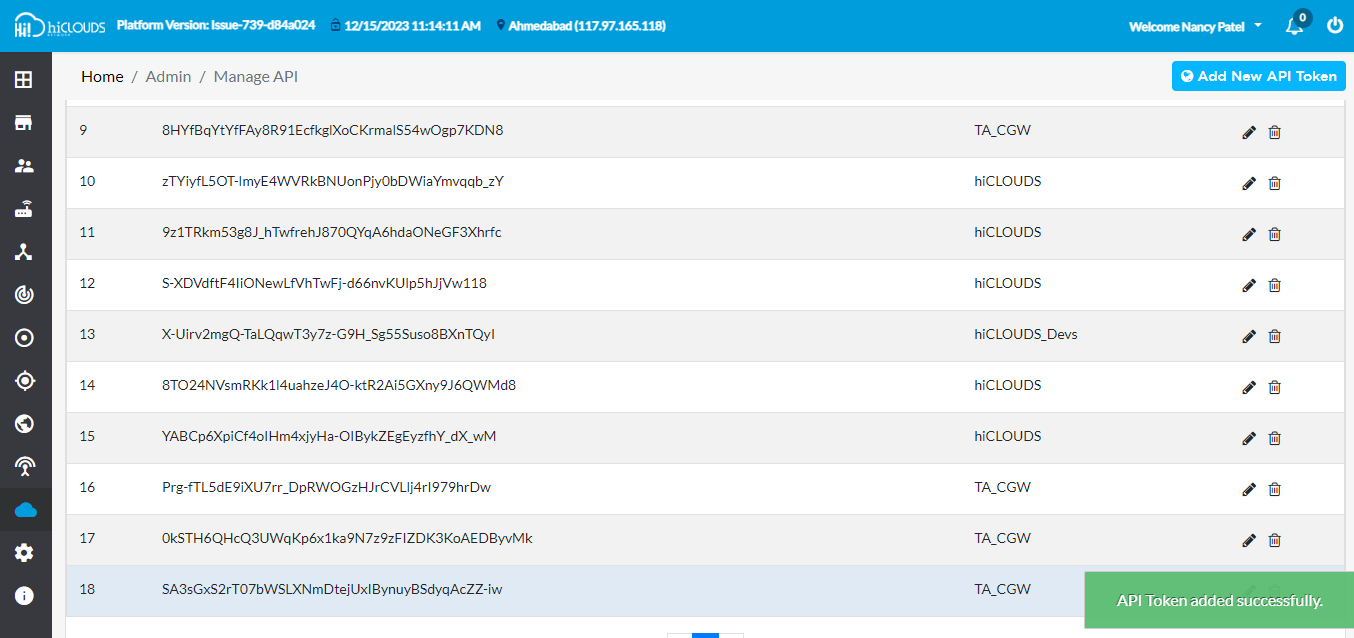The width and height of the screenshot is (1354, 638).
Task: Select token starting with zTYiyfL5OT
Action: tap(332, 181)
